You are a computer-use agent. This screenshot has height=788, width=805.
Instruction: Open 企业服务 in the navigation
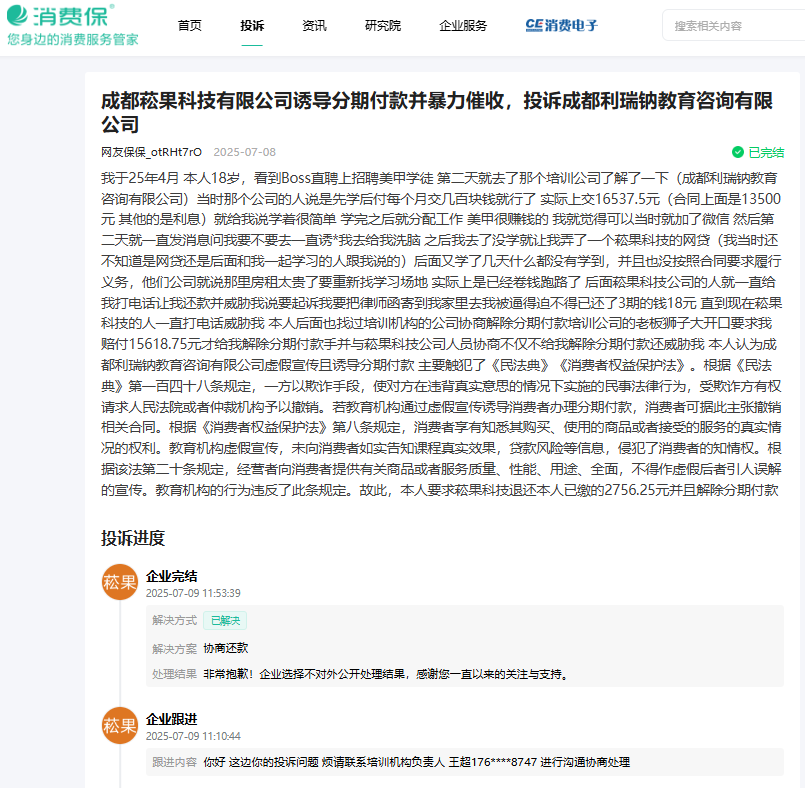coord(463,26)
